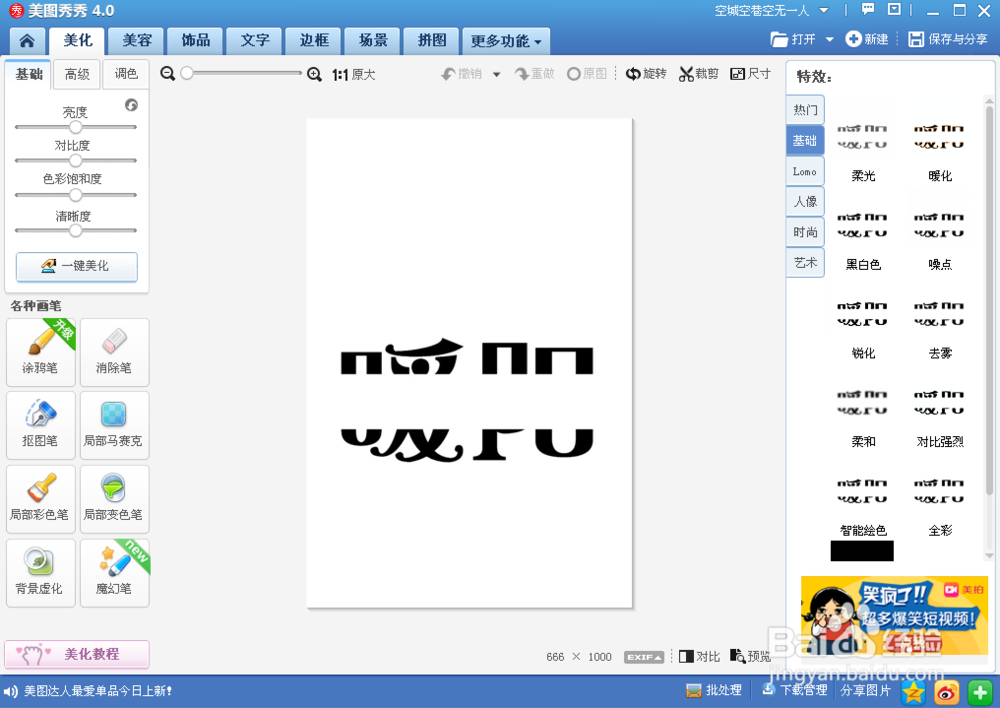Open 批处理 batch processing

(x=714, y=691)
